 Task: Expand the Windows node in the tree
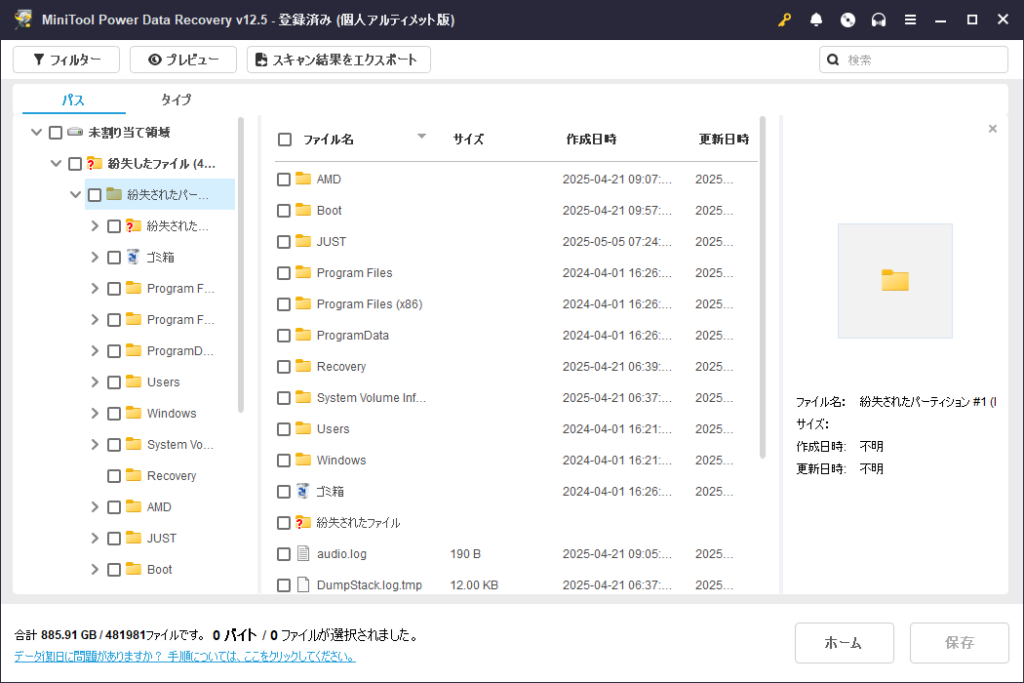click(95, 413)
